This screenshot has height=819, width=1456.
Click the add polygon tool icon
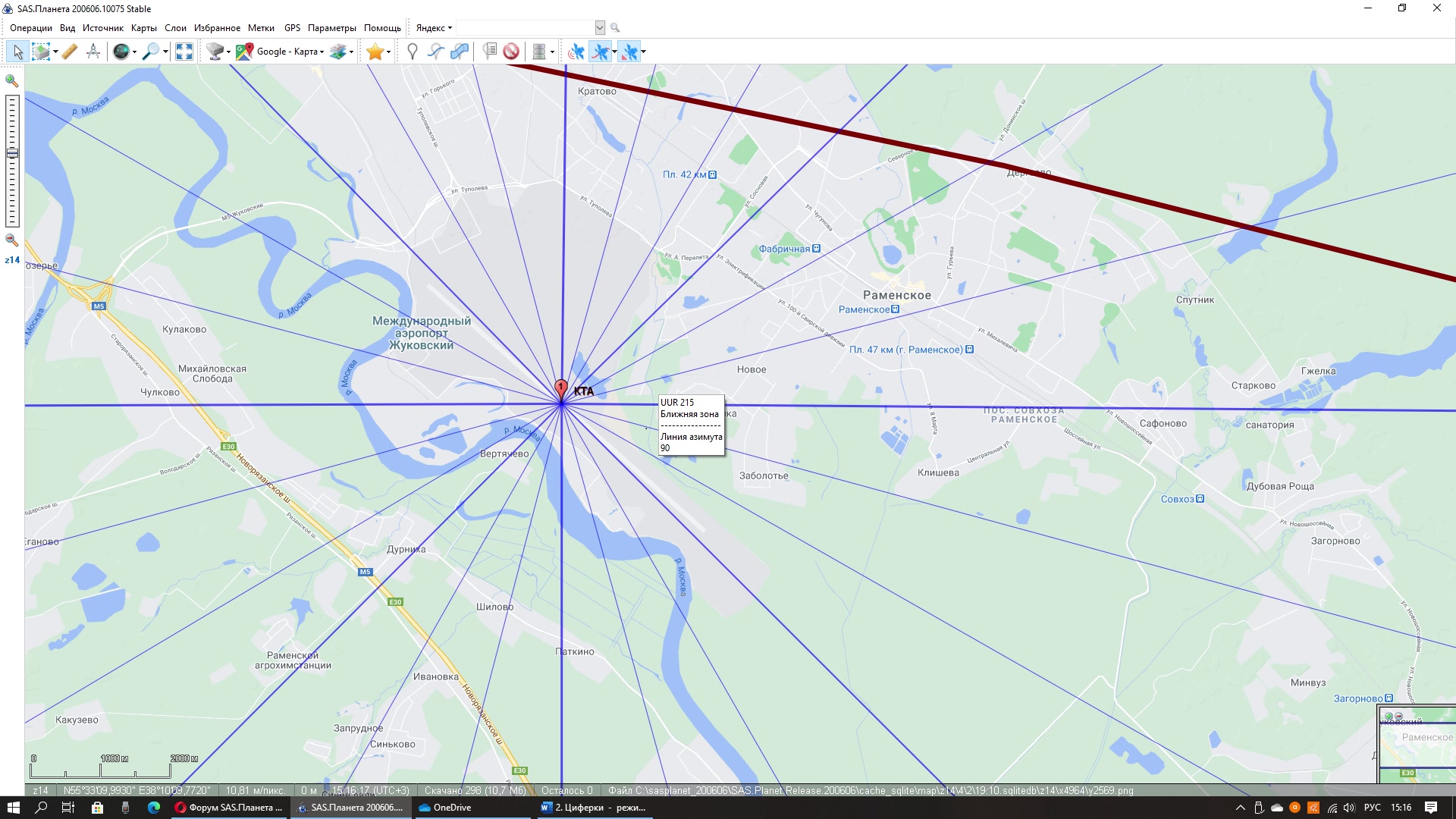pyautogui.click(x=460, y=52)
